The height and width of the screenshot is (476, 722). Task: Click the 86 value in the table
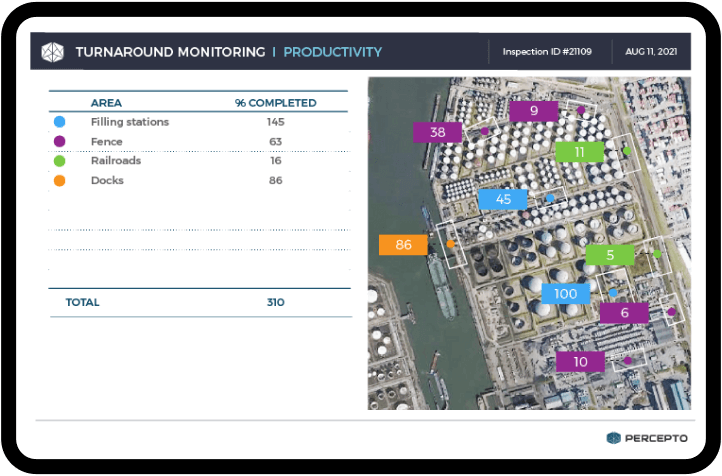click(275, 180)
